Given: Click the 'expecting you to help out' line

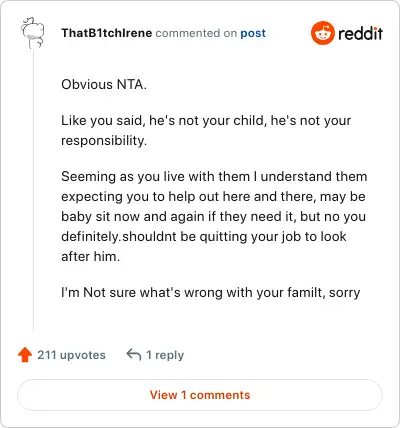Looking at the screenshot, I should [x=213, y=197].
